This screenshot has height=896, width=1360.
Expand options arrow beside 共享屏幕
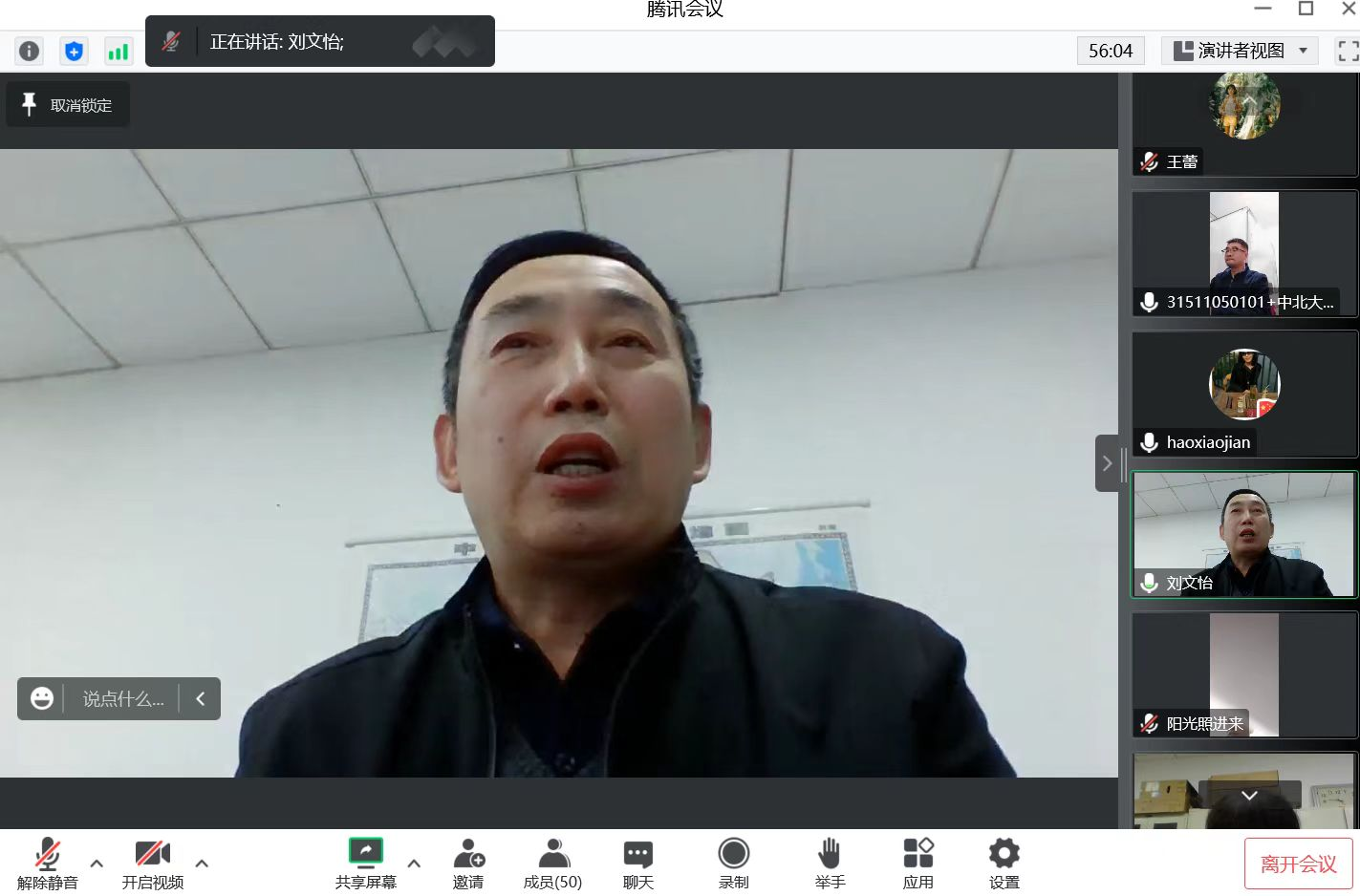click(414, 864)
